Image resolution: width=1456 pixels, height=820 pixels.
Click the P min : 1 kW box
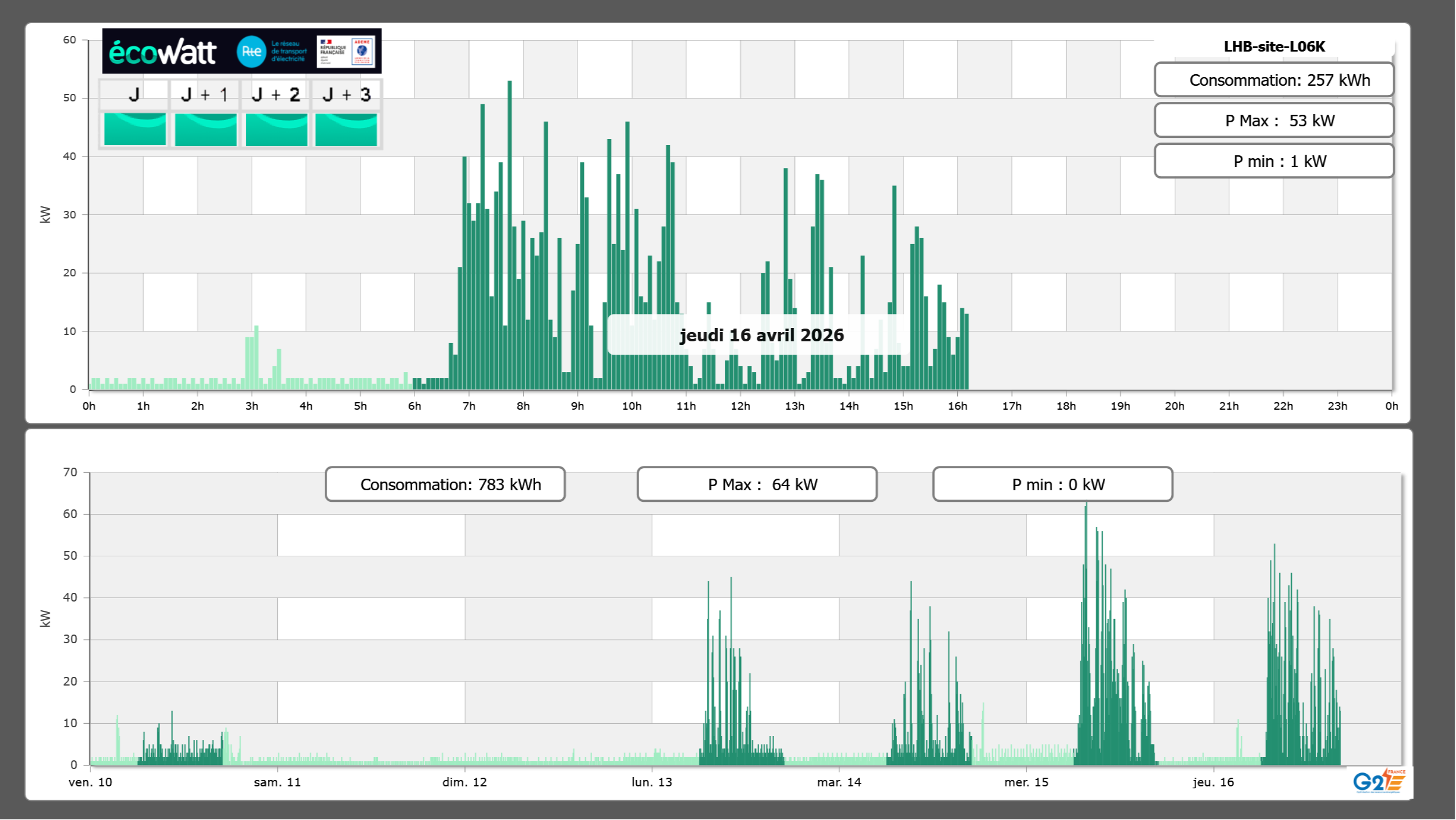click(1274, 161)
